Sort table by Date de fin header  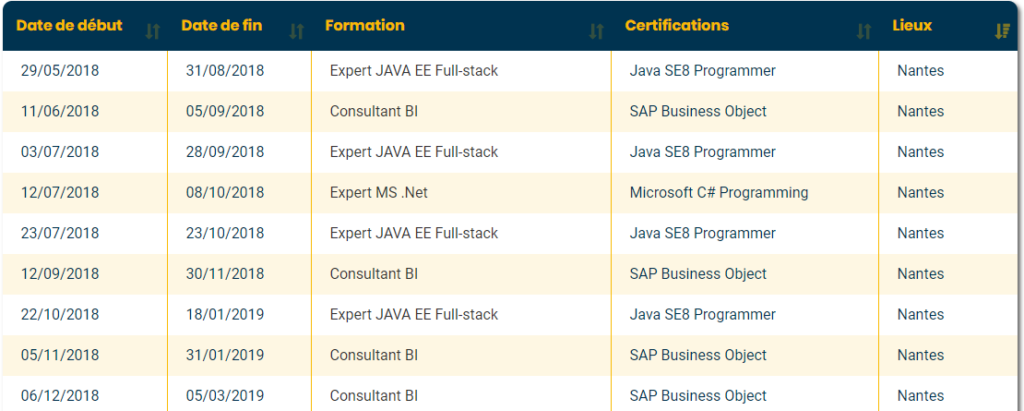pos(221,26)
